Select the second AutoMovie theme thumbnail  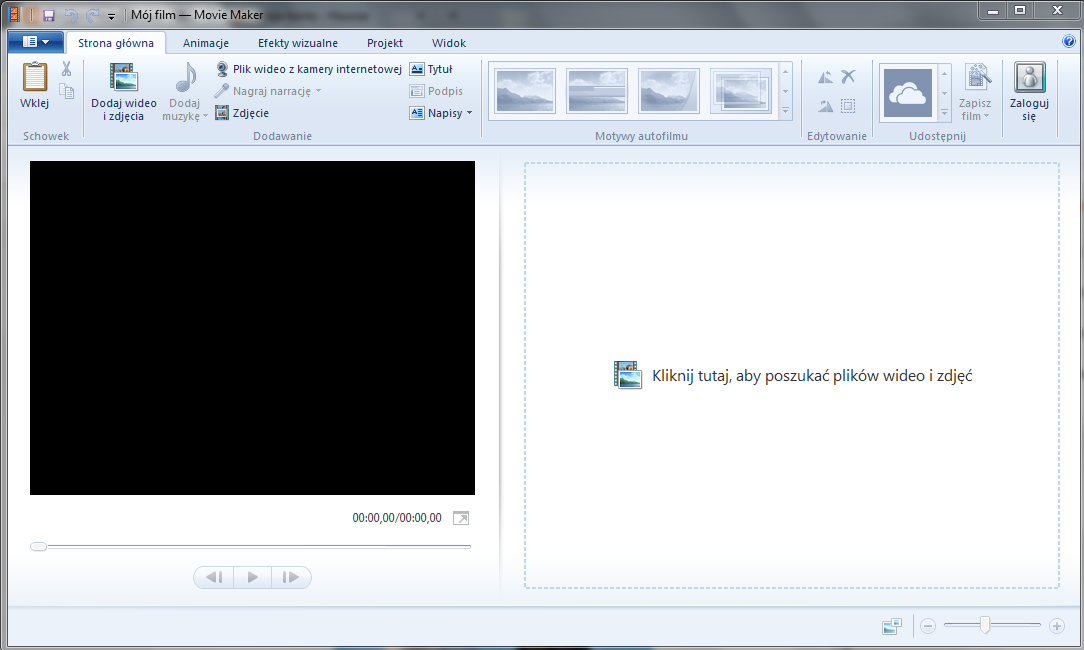[x=597, y=91]
